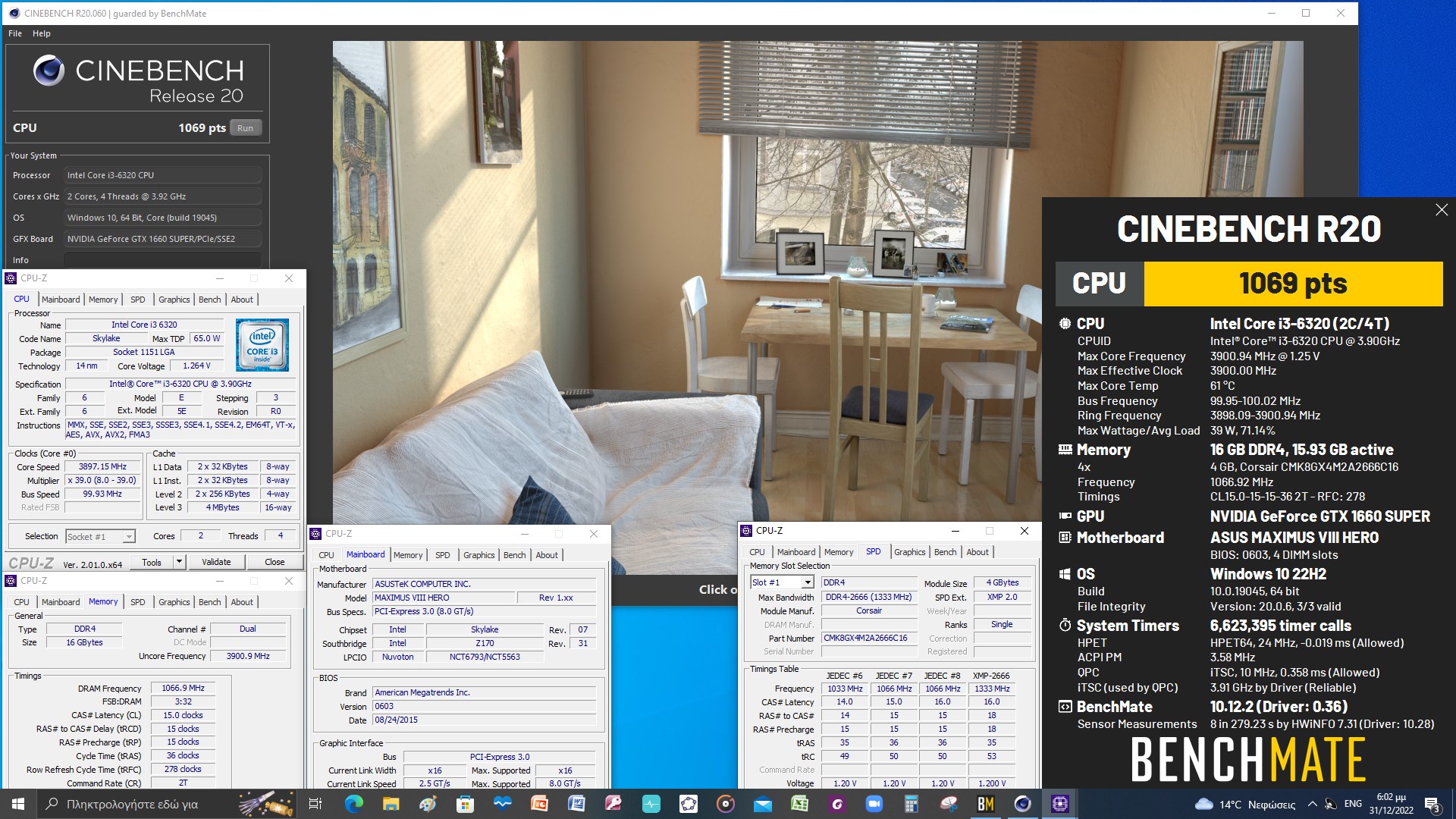Open PowerPoint from the taskbar
The image size is (1456, 819).
[539, 804]
